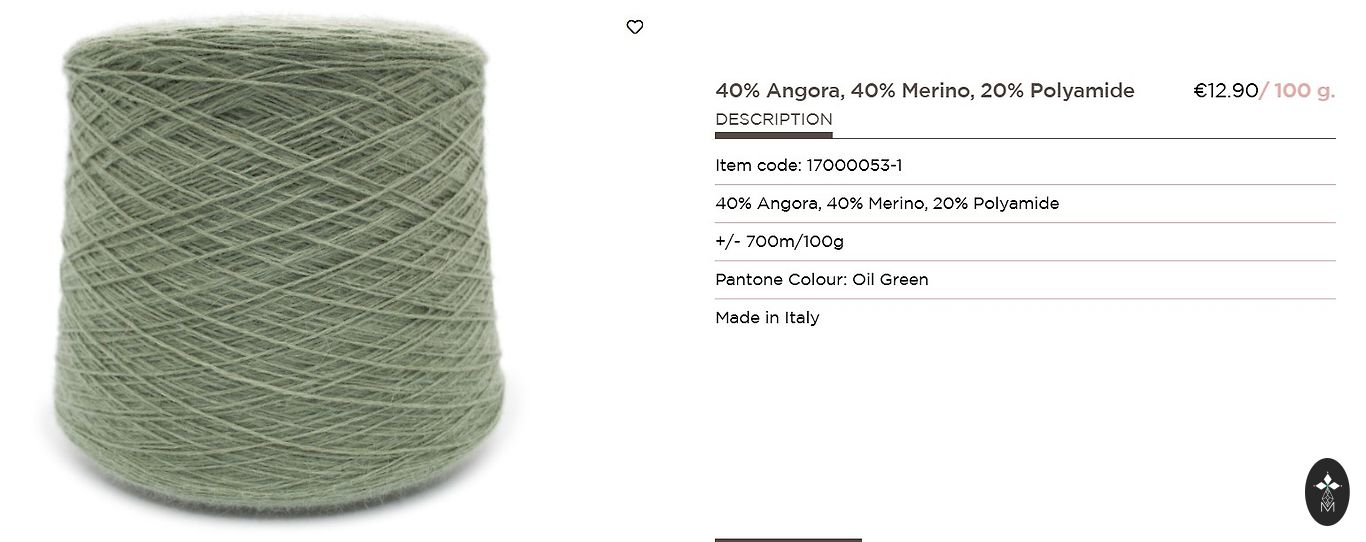The width and height of the screenshot is (1366, 542).
Task: Open the DESCRIPTION tab
Action: point(773,119)
